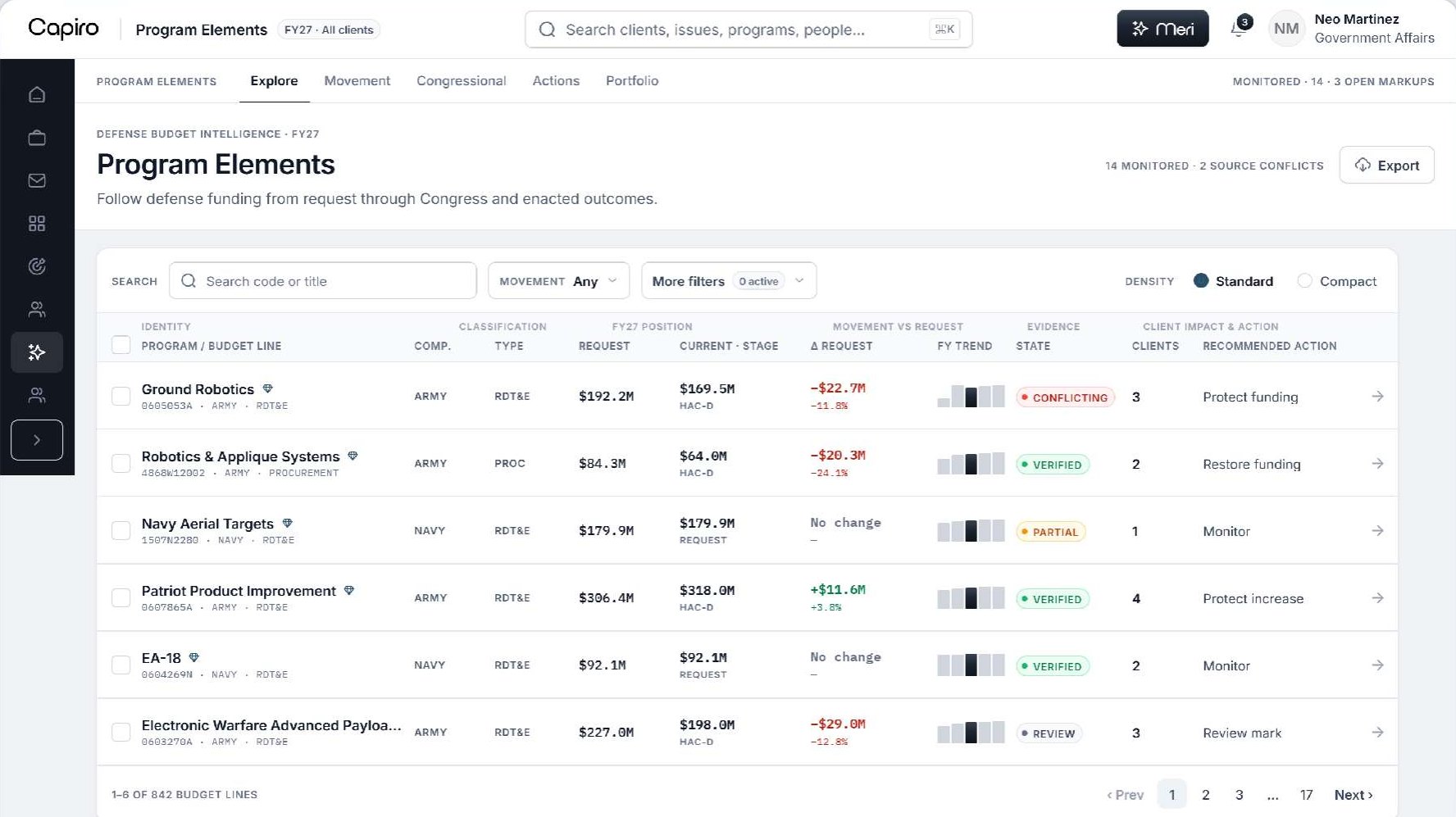Open the mail envelope icon in the sidebar
This screenshot has height=817, width=1456.
(37, 180)
